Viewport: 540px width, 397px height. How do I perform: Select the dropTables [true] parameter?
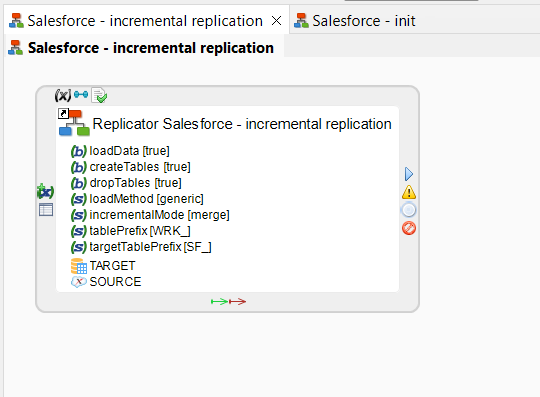(126, 183)
